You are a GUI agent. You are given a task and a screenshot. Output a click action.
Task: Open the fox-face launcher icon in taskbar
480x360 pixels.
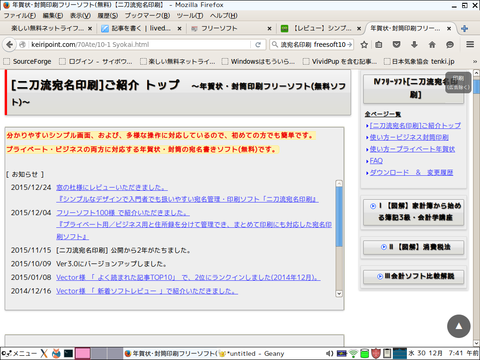click(x=56, y=353)
